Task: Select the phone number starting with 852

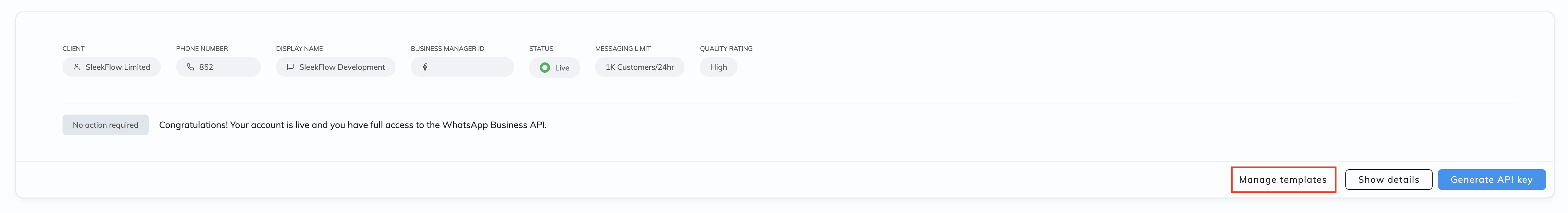Action: 218,67
